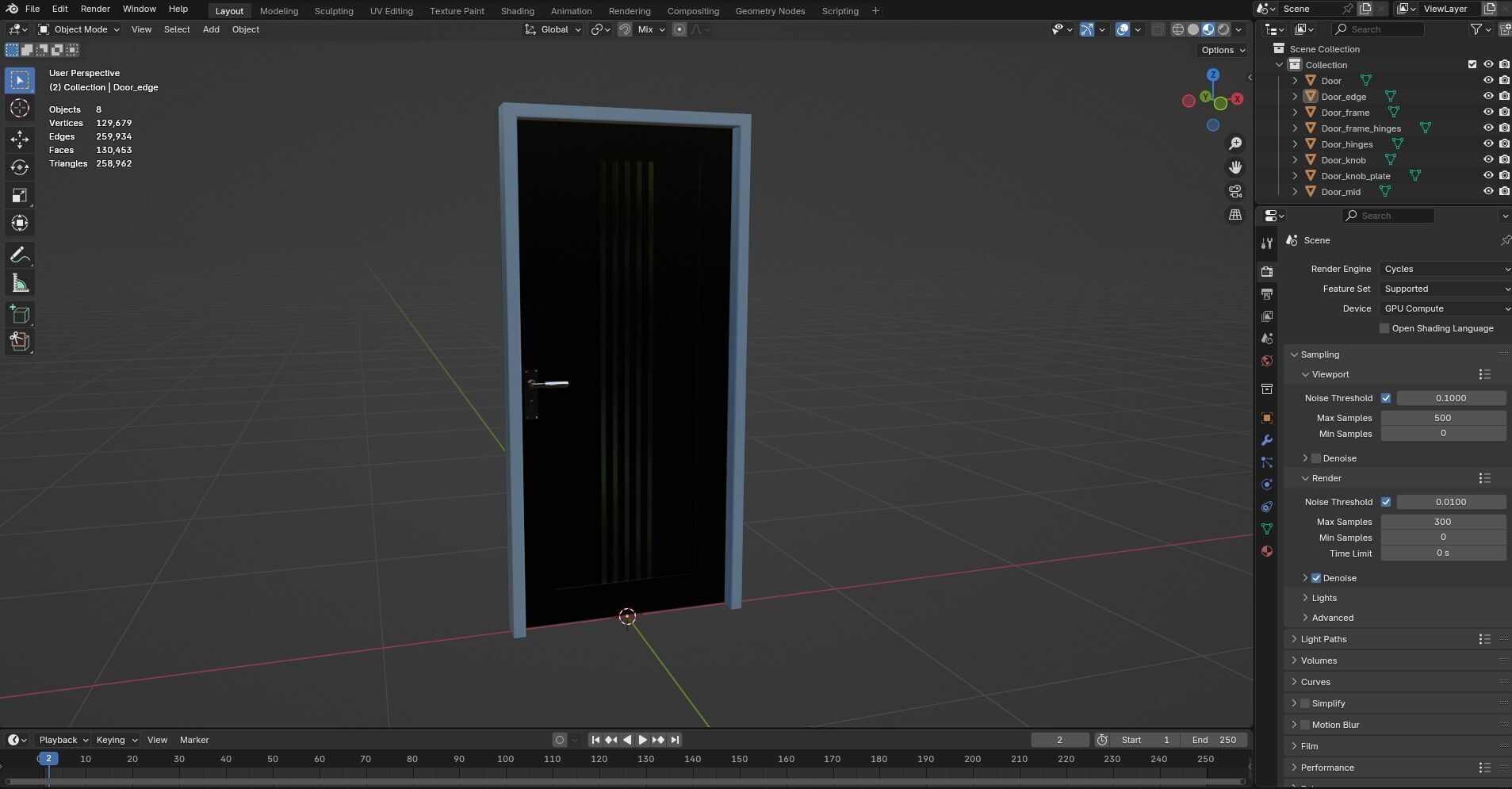
Task: Click Render Max Samples field showing 300
Action: [1443, 522]
